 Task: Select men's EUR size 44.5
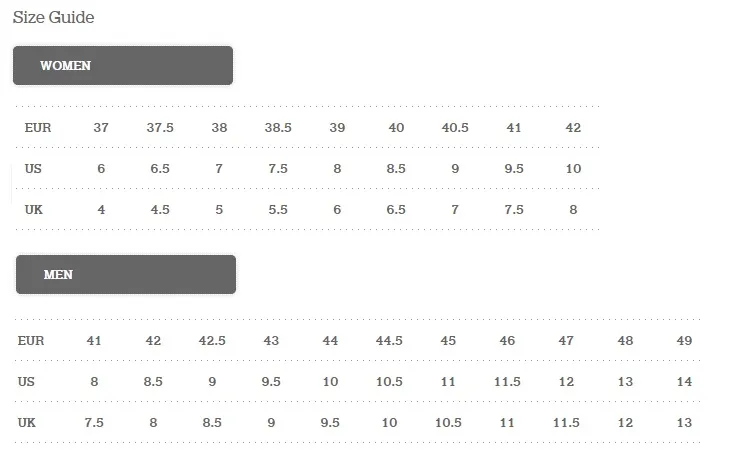click(x=389, y=340)
